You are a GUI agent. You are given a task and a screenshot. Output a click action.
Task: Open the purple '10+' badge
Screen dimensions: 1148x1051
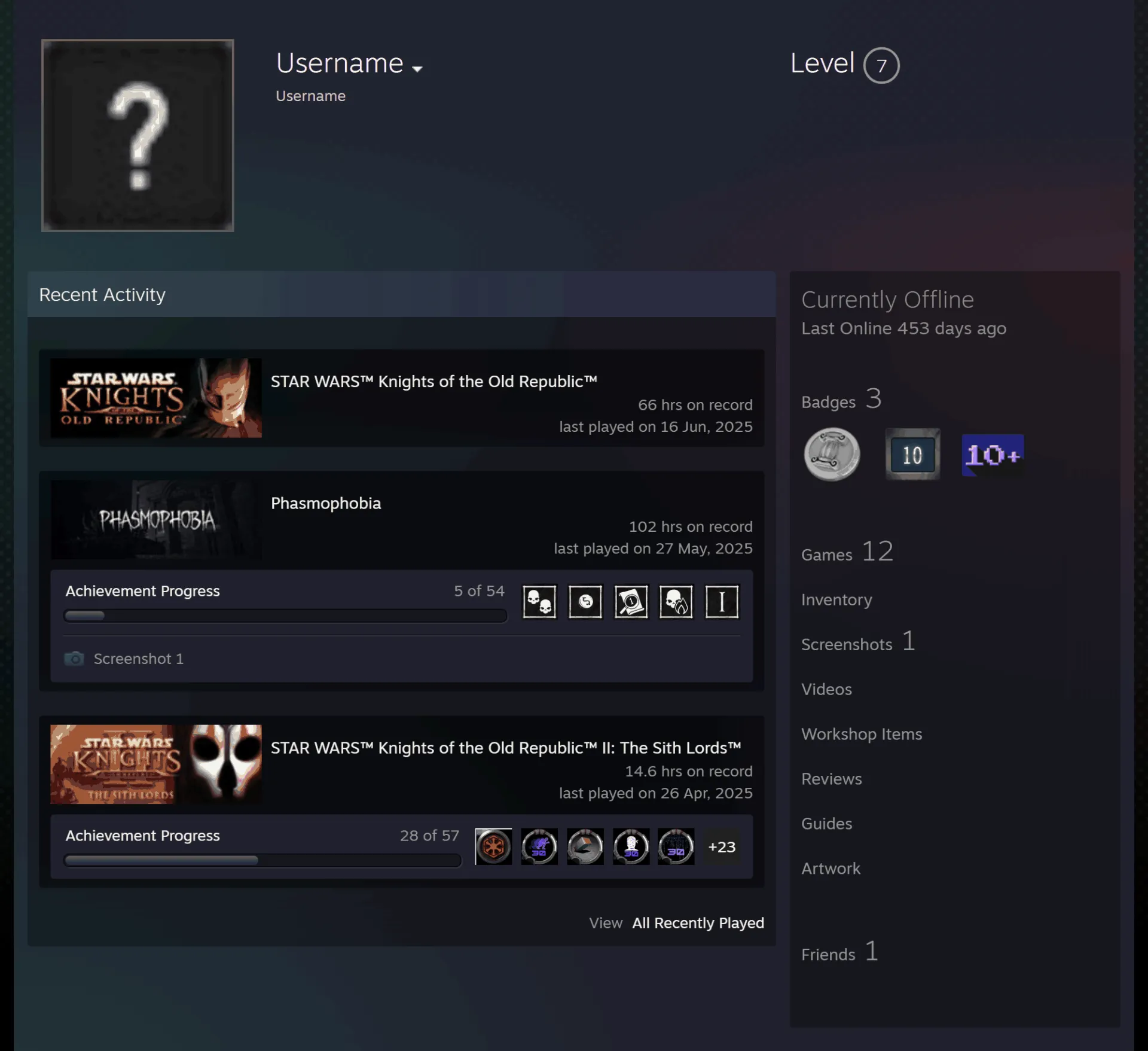993,455
